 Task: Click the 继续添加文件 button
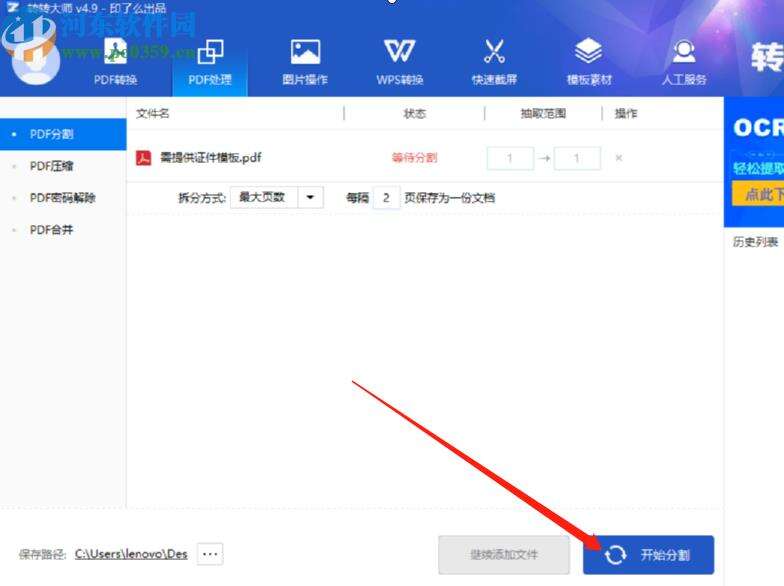point(504,554)
